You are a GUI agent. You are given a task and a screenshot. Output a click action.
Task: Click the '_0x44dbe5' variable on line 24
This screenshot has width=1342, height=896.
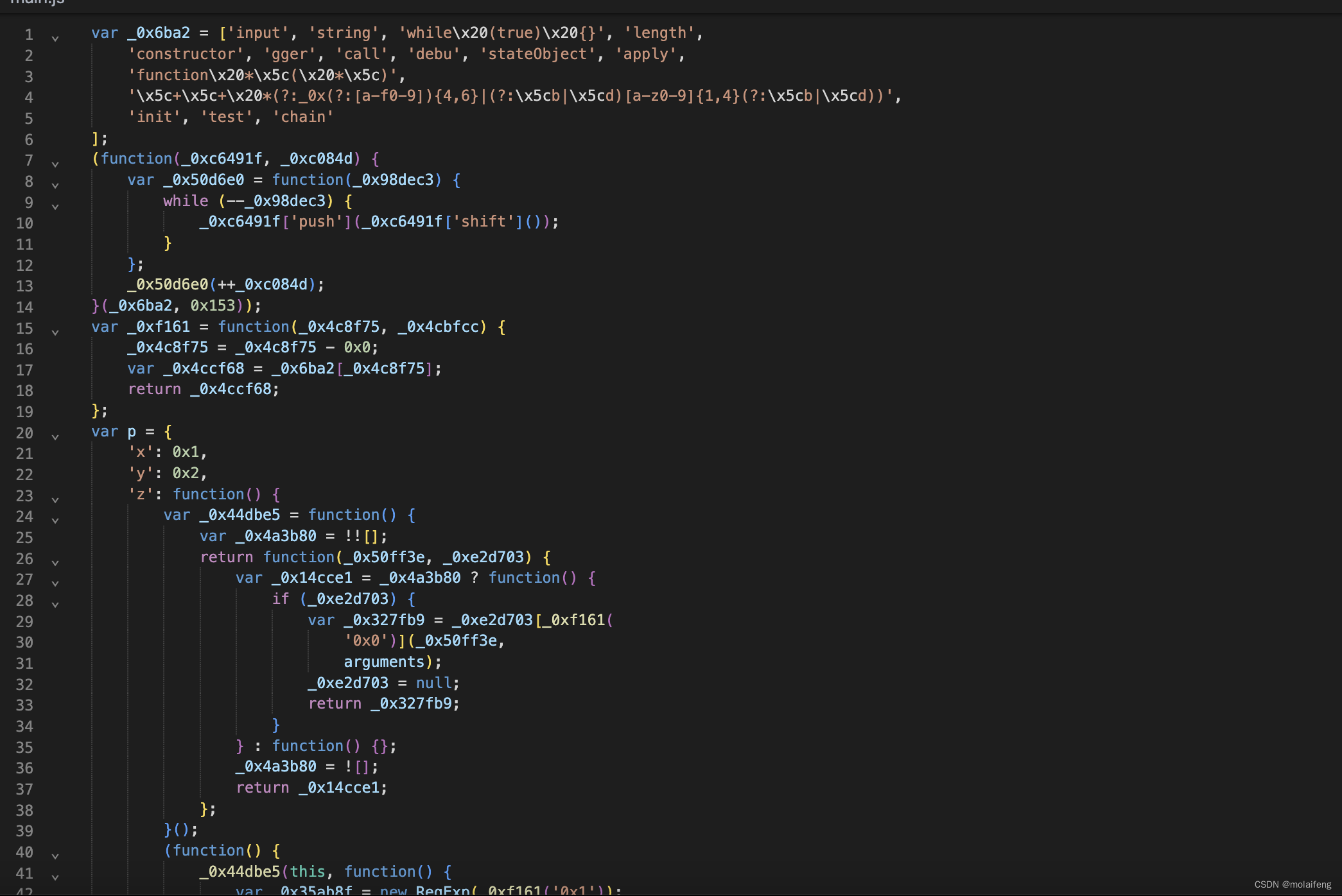point(240,515)
